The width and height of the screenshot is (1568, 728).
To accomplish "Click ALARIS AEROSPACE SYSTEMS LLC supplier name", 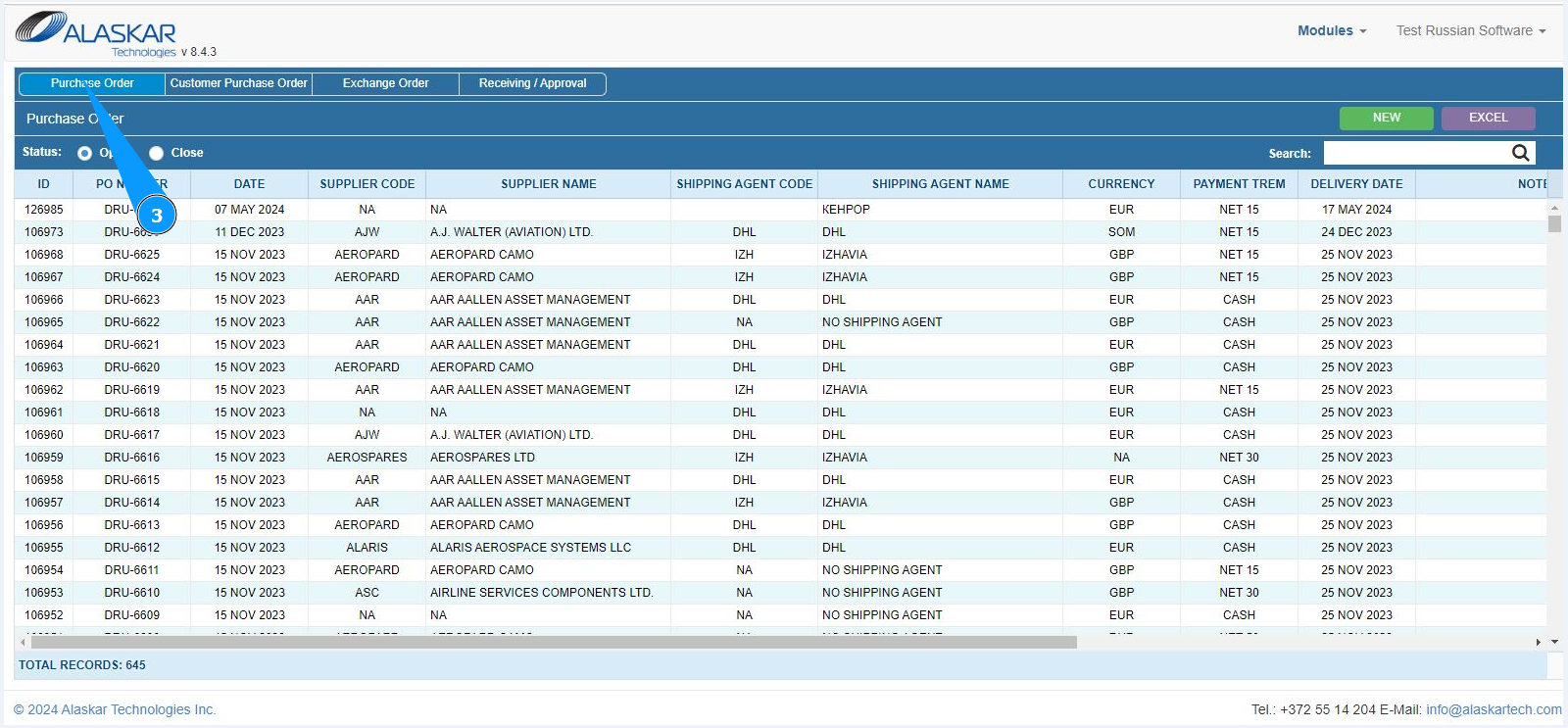I will pos(530,548).
